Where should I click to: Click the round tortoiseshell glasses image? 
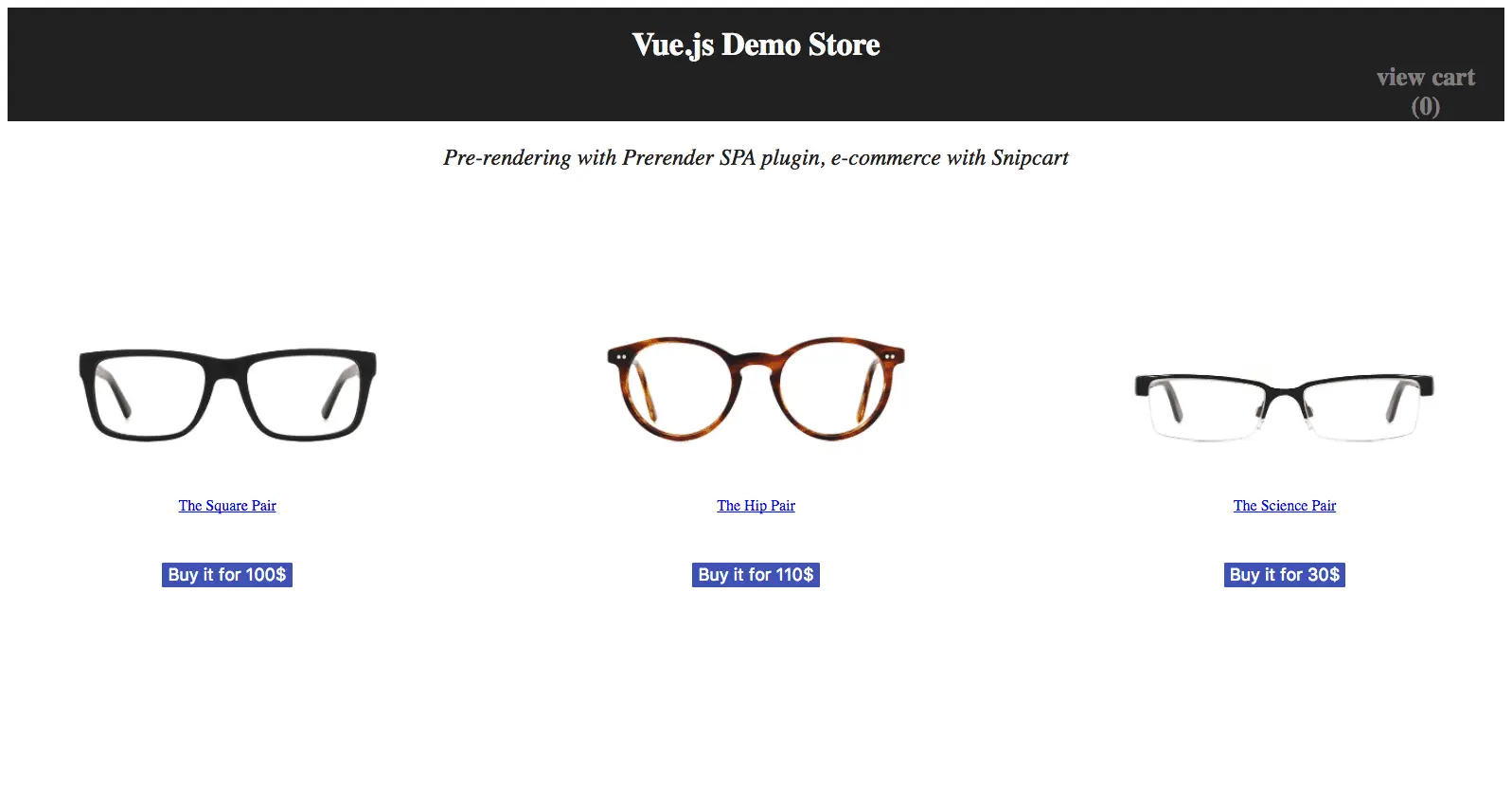[756, 388]
